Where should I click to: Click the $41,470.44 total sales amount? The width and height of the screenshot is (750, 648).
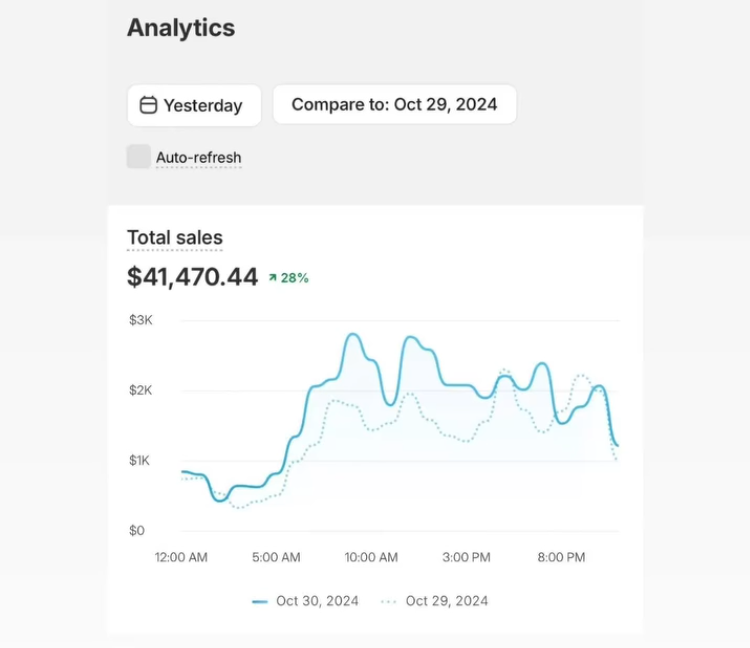click(192, 277)
